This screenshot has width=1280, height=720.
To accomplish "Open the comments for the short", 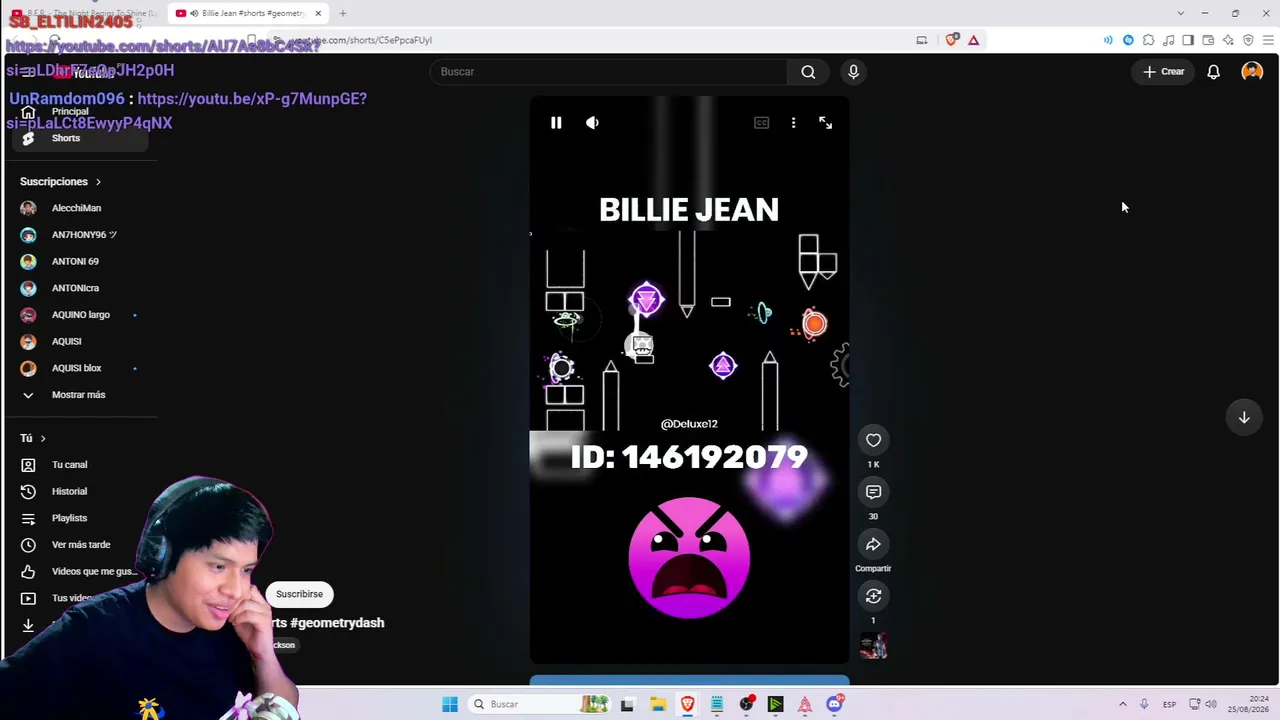I will point(873,492).
